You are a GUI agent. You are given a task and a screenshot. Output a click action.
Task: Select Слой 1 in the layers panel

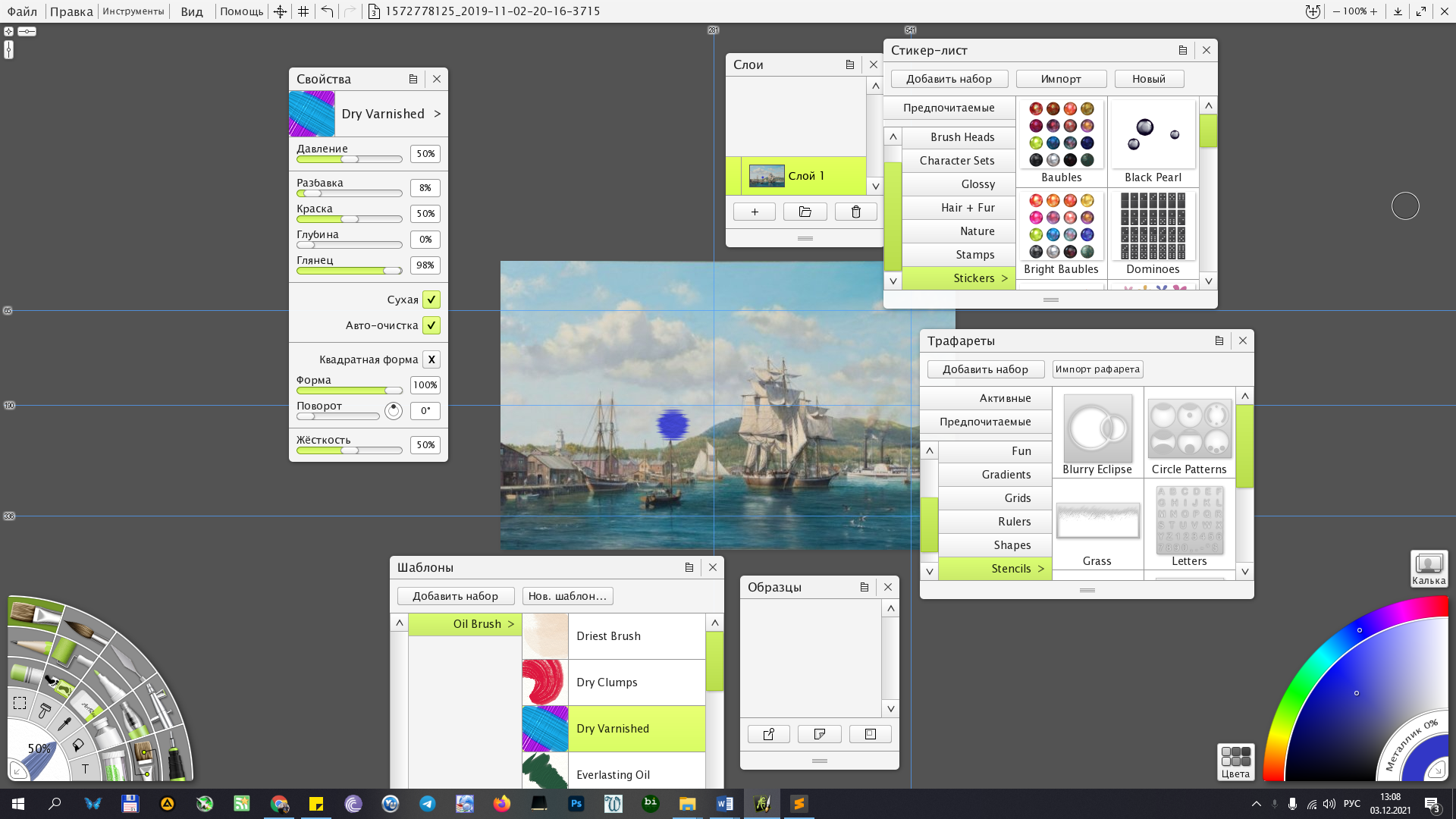coord(796,176)
